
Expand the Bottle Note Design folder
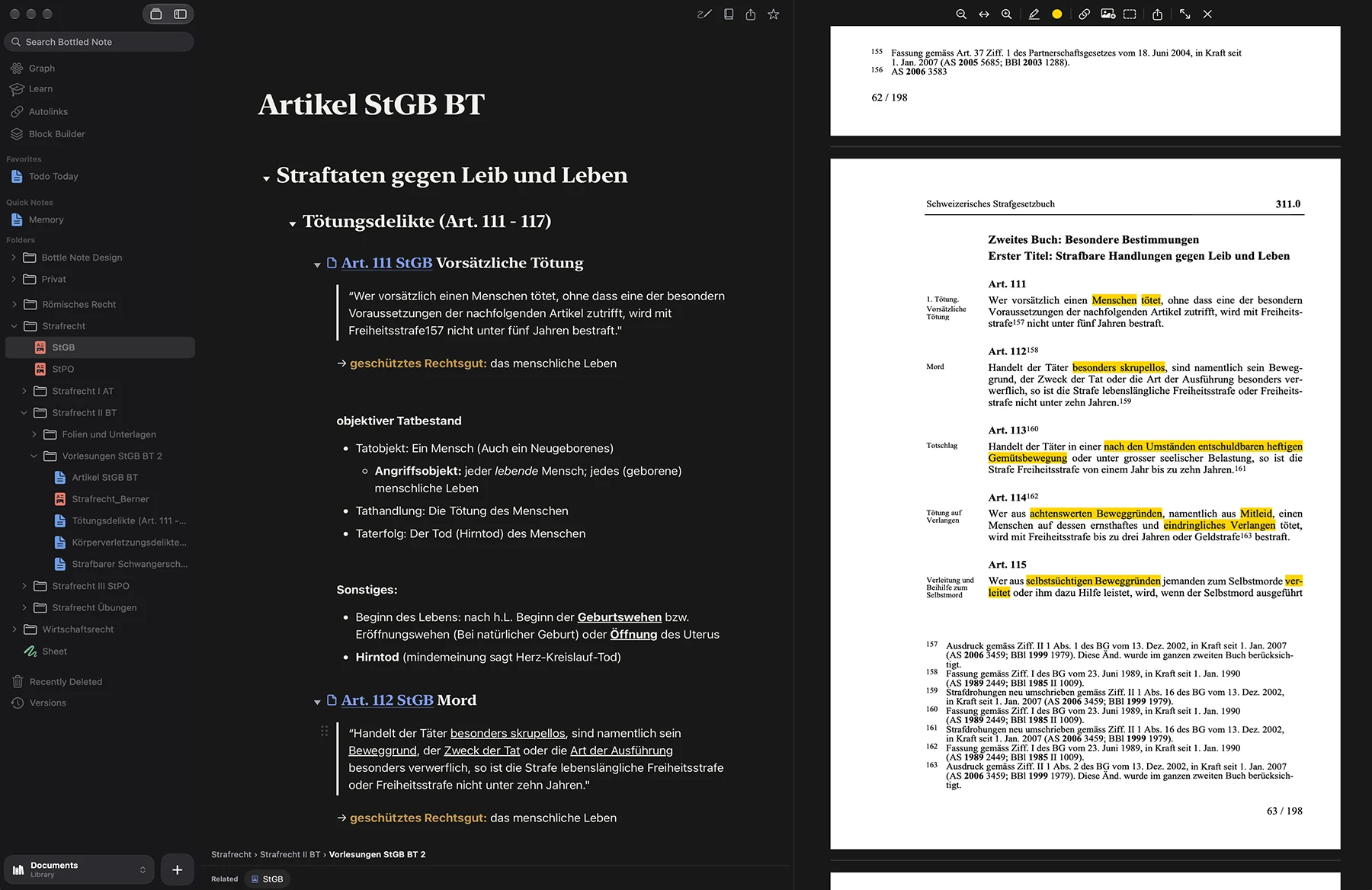(14, 258)
